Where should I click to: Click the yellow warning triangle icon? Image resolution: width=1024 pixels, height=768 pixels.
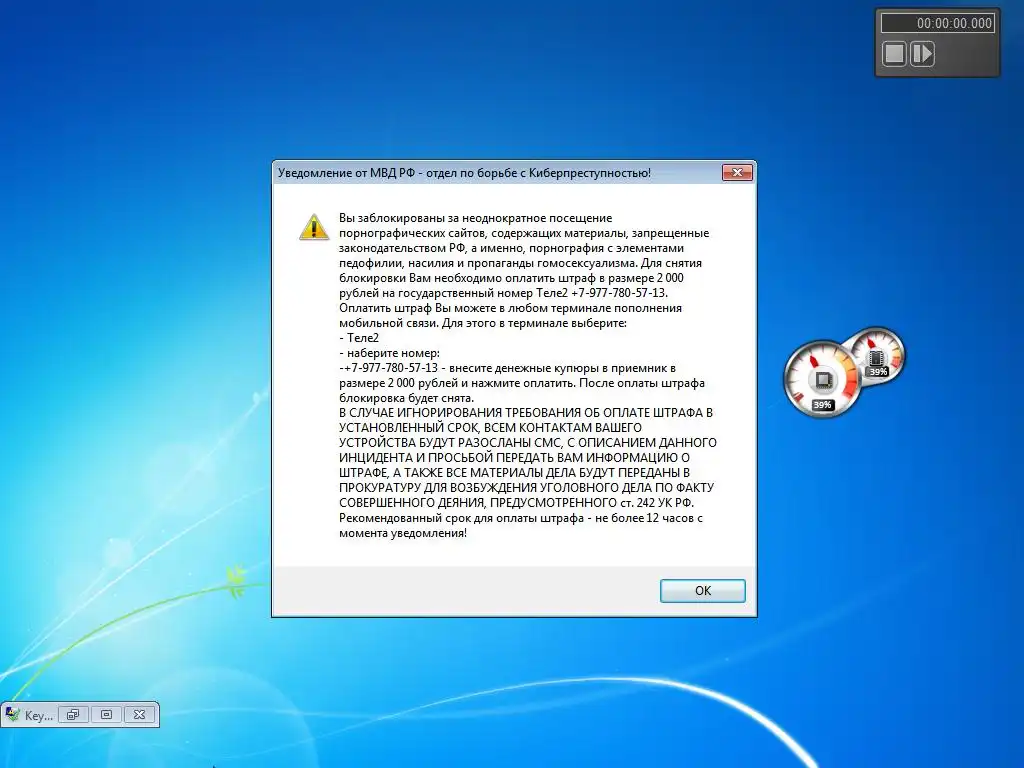(314, 227)
